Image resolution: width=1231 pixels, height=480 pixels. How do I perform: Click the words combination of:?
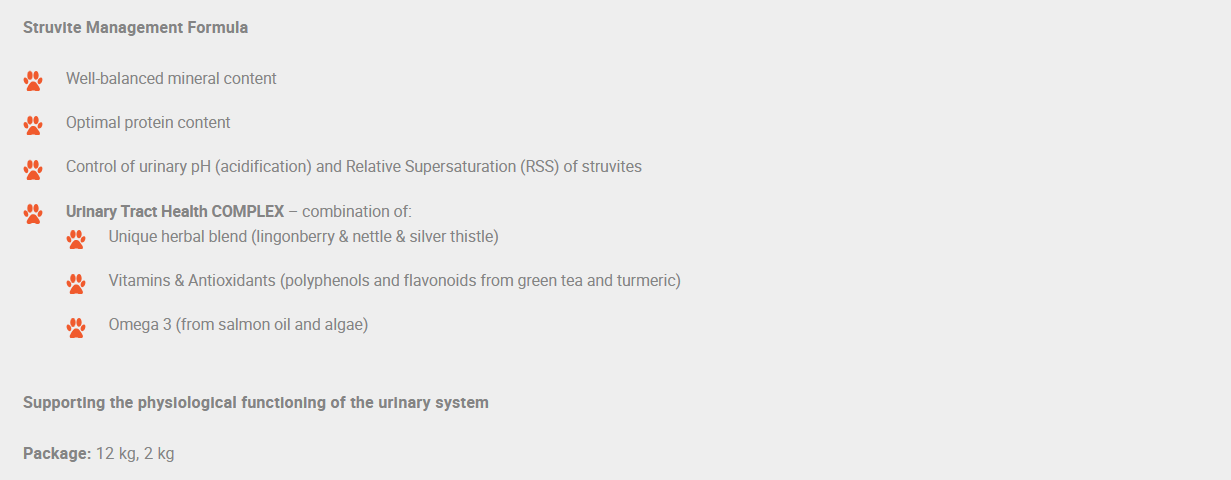(x=357, y=212)
